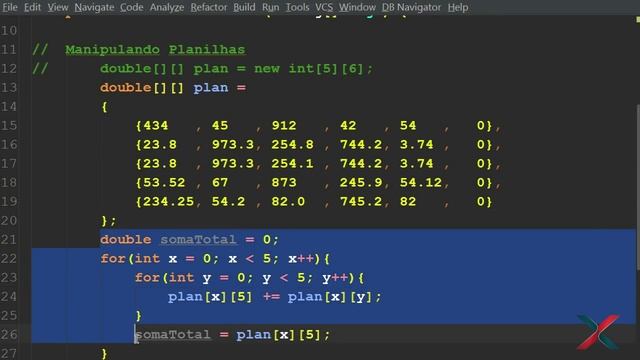Click the vertical editor scrollbar thumb
The image size is (640, 360).
(637, 187)
